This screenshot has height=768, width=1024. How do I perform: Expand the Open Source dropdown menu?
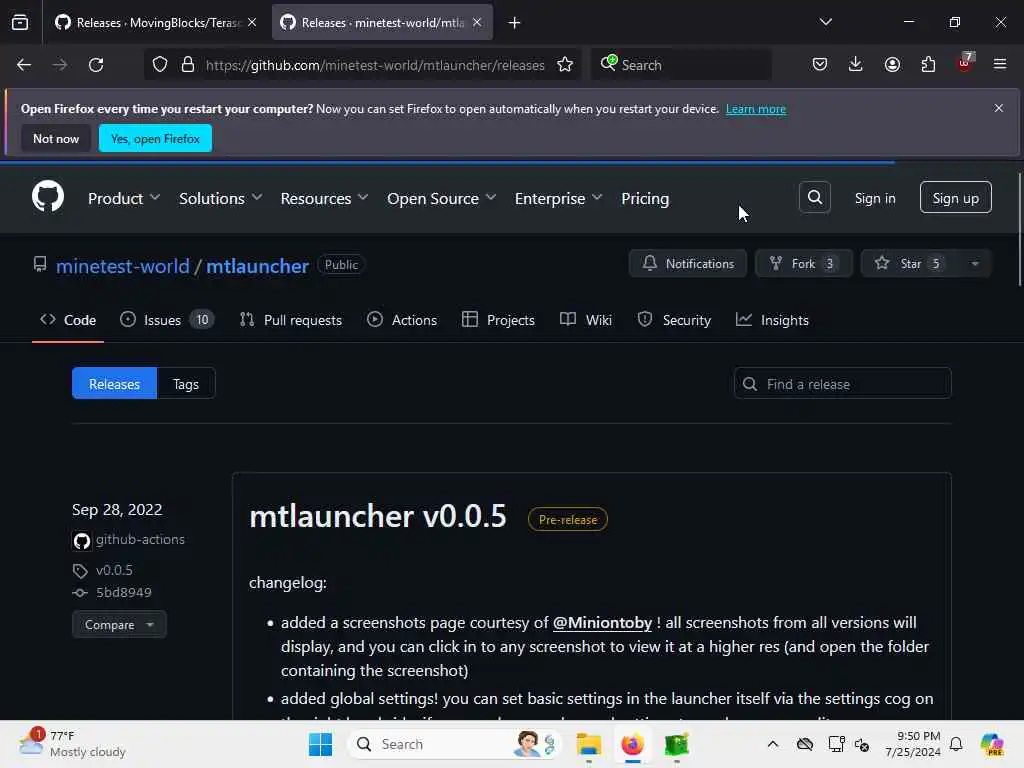point(441,199)
